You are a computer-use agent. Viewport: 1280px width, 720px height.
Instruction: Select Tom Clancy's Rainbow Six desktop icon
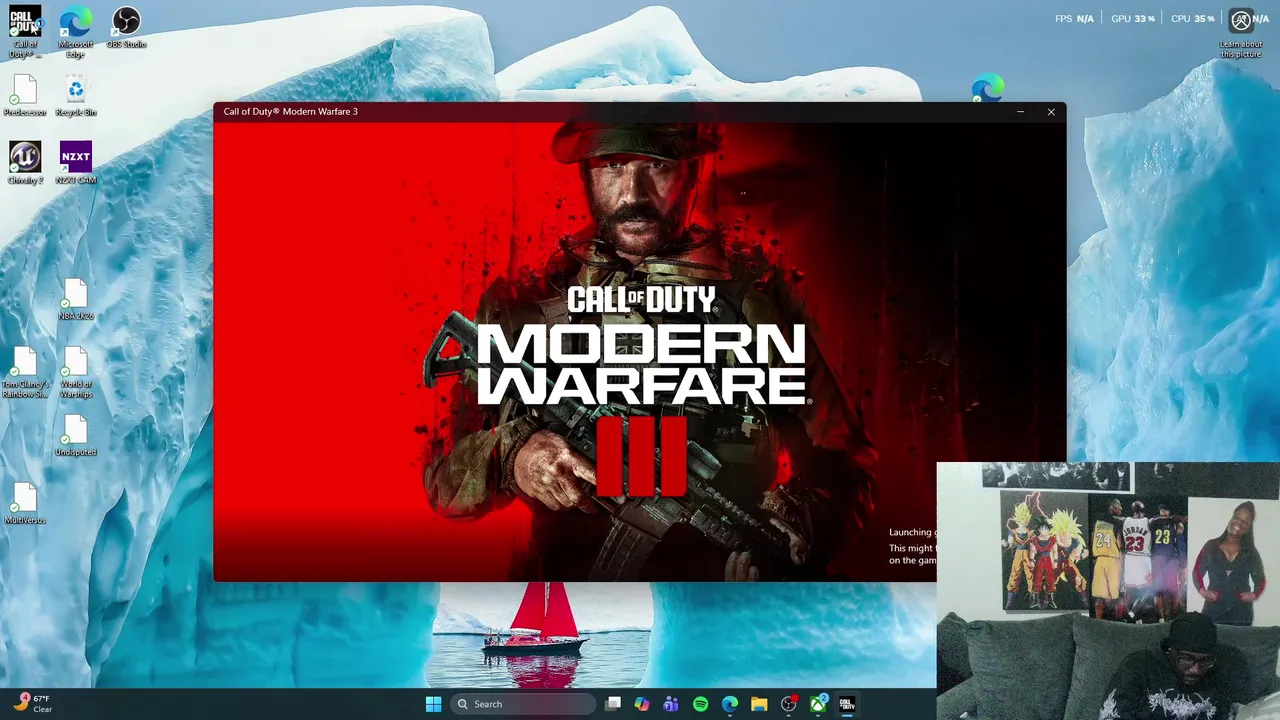pos(25,373)
